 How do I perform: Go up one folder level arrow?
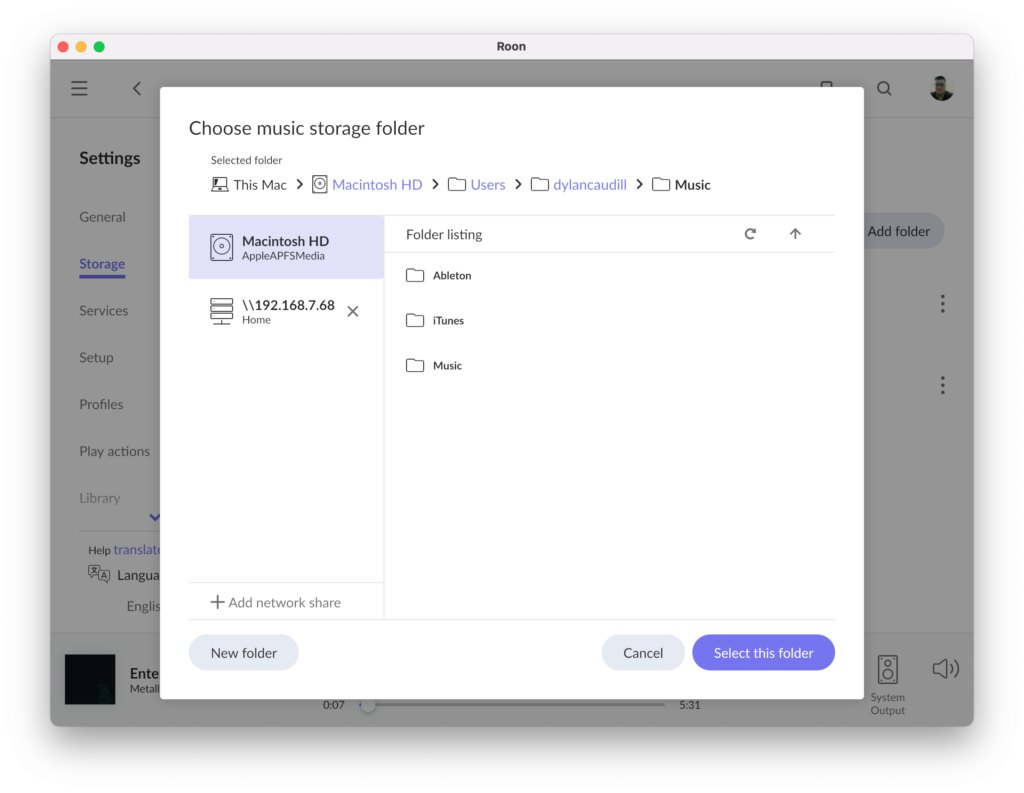click(x=795, y=234)
